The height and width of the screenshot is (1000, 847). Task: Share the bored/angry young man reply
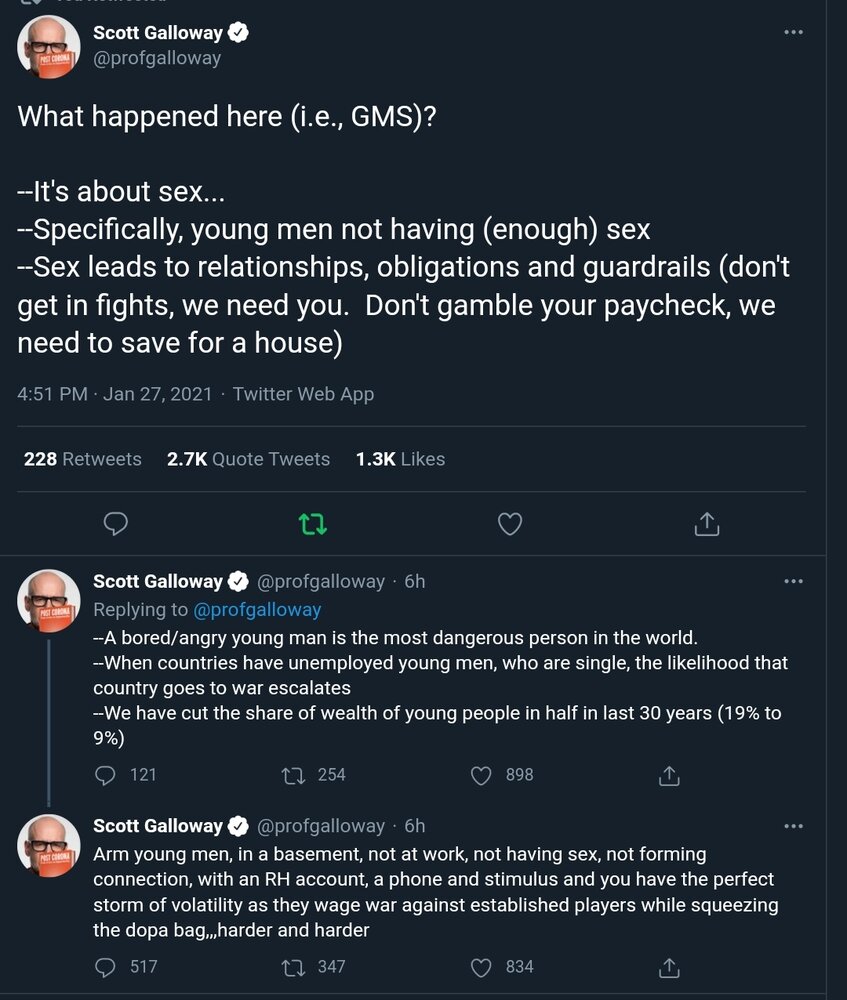(669, 776)
